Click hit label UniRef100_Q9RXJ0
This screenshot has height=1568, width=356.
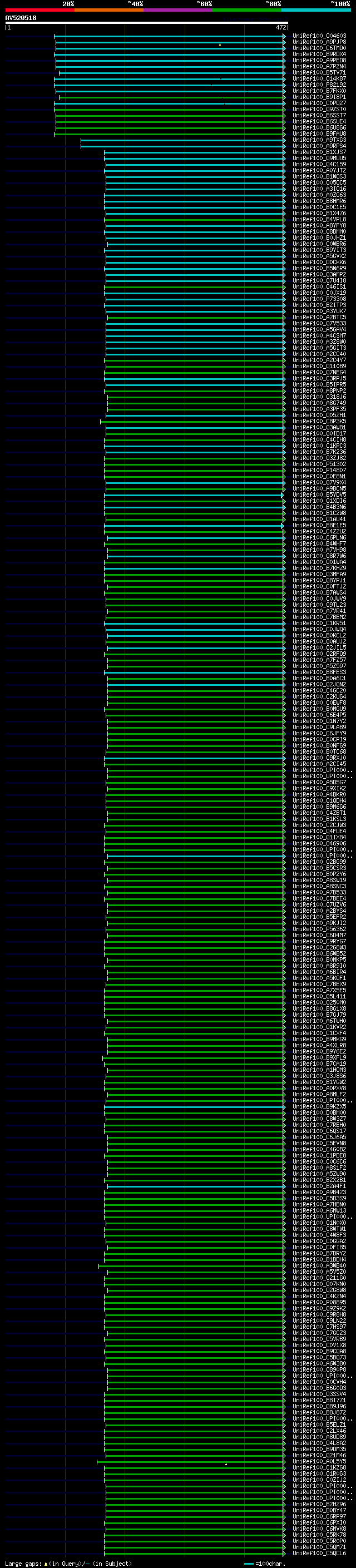(x=319, y=758)
